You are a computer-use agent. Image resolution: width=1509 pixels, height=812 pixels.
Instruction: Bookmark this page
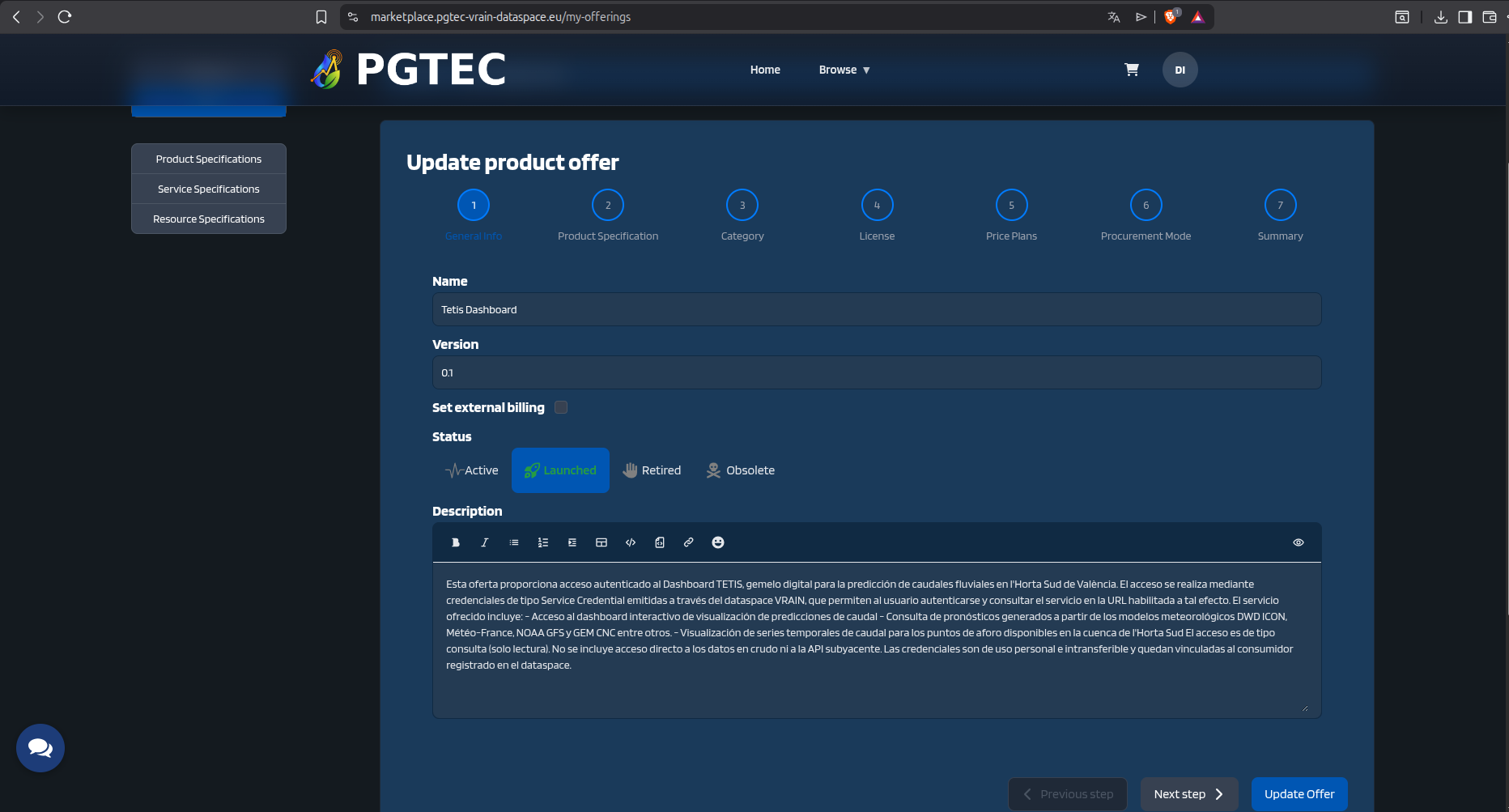(321, 17)
